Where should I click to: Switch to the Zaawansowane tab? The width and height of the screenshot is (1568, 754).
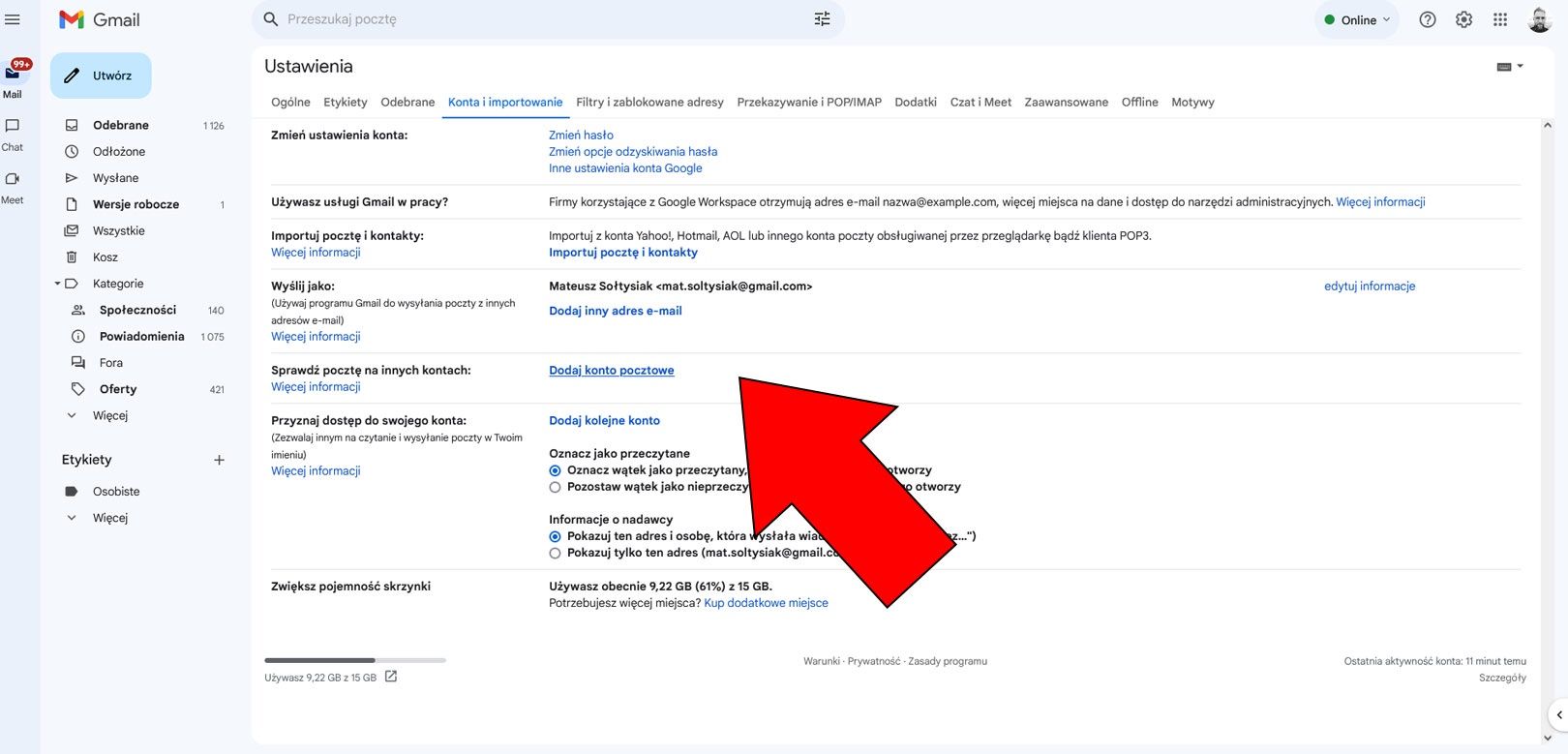click(x=1067, y=102)
